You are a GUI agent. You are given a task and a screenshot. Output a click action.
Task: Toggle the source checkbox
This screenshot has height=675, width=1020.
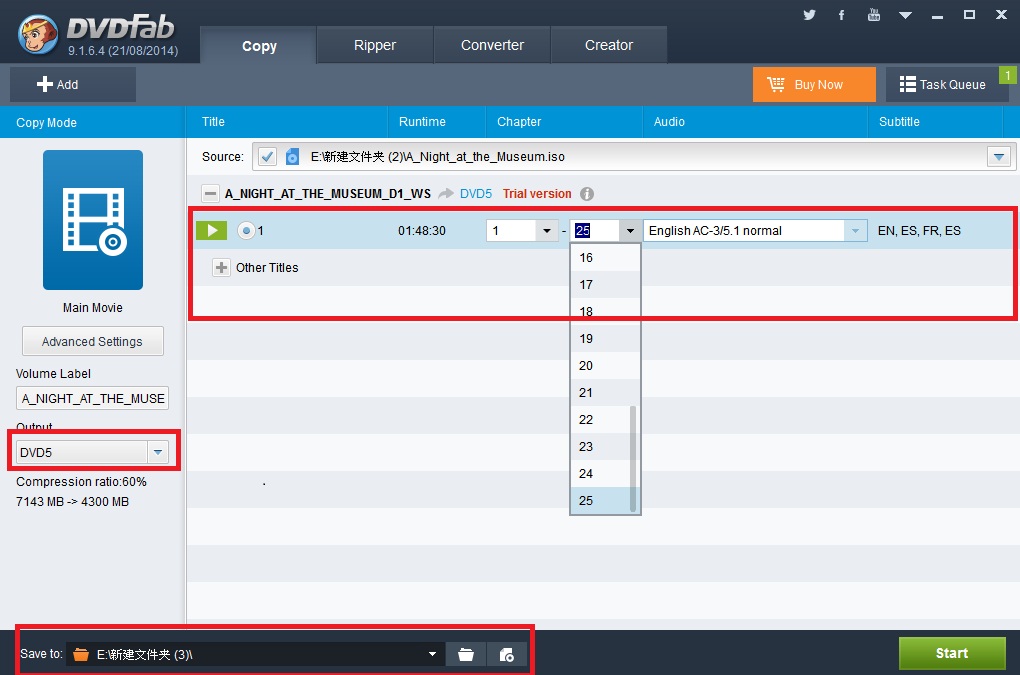click(x=267, y=157)
